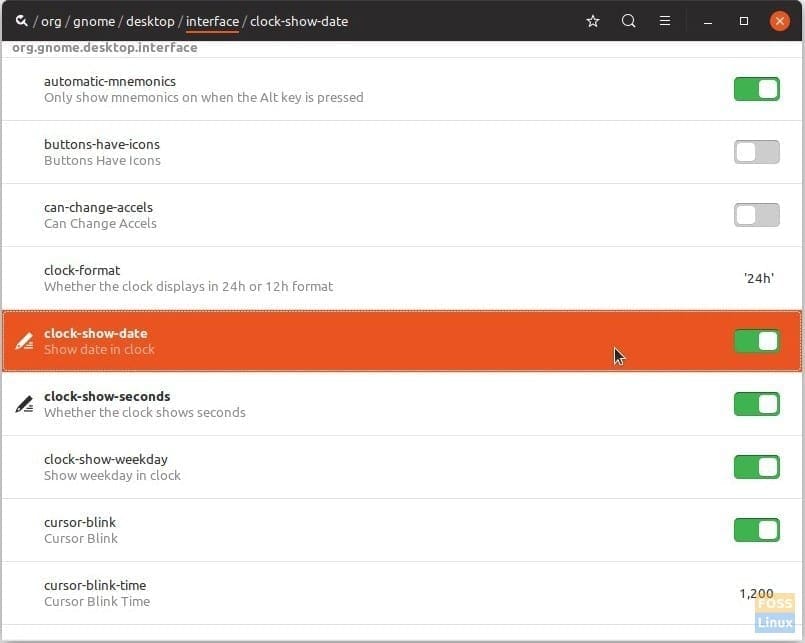Screen dimensions: 805x643
Task: Open the hamburger menu in header
Action: click(x=665, y=21)
